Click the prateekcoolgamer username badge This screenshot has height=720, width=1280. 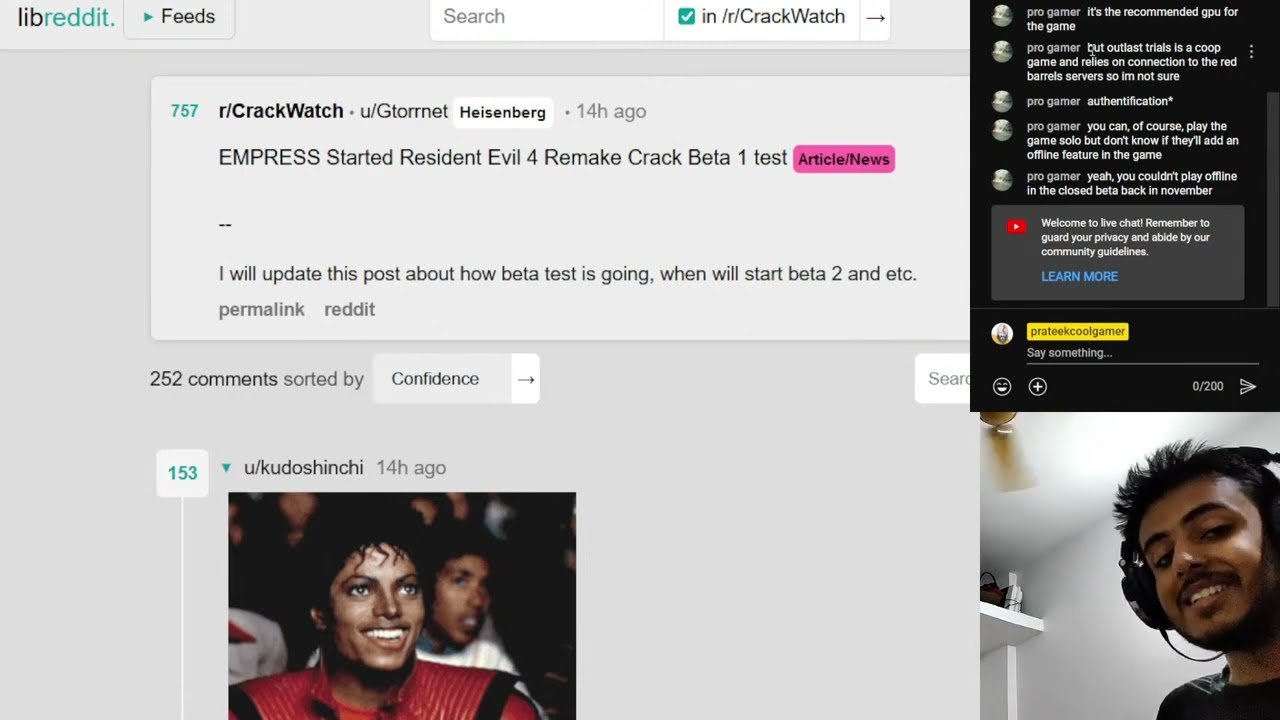(1078, 331)
